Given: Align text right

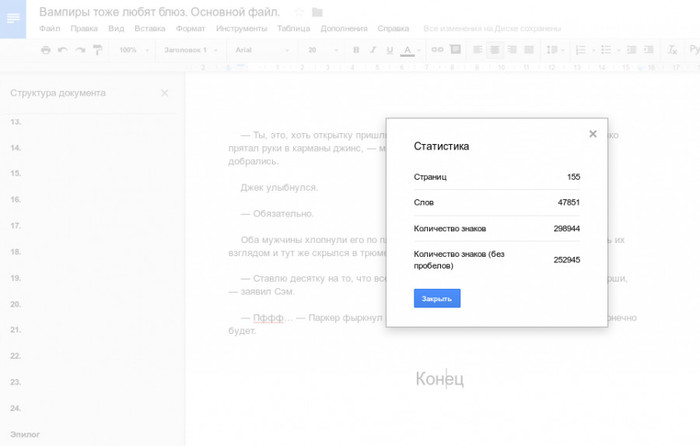Looking at the screenshot, I should [x=512, y=50].
